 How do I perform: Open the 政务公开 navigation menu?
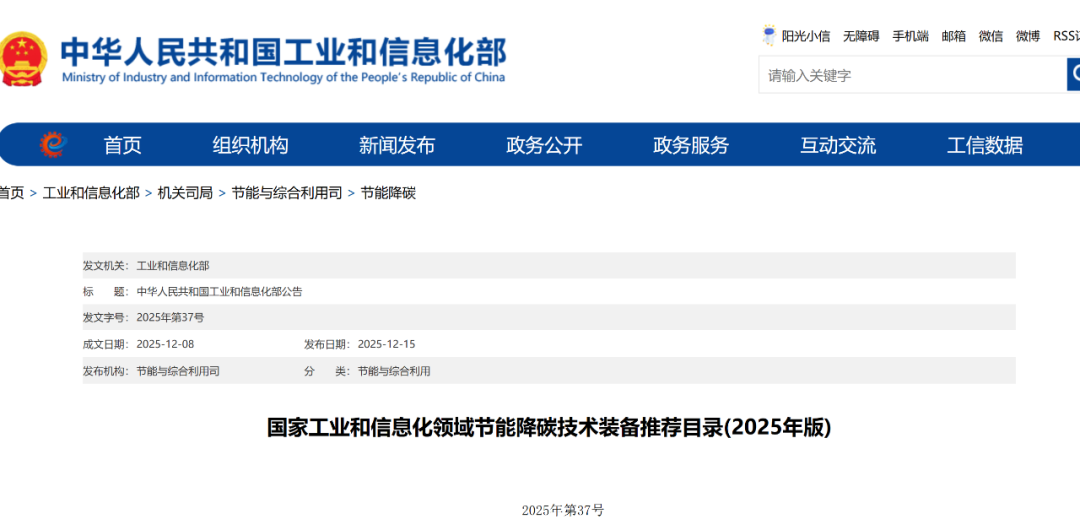pyautogui.click(x=544, y=145)
